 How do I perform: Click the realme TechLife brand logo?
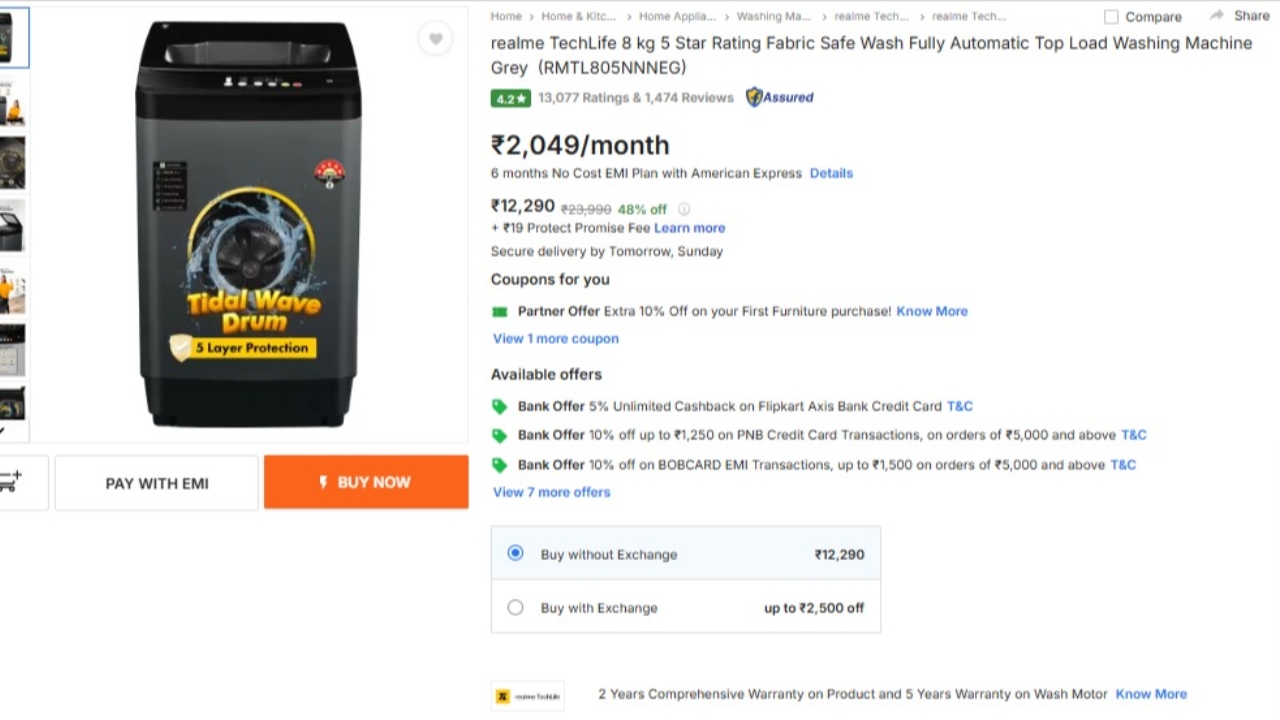(528, 696)
